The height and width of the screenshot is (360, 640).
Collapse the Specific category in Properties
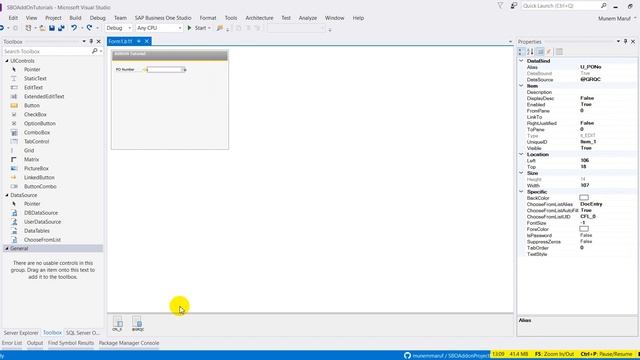[x=521, y=191]
